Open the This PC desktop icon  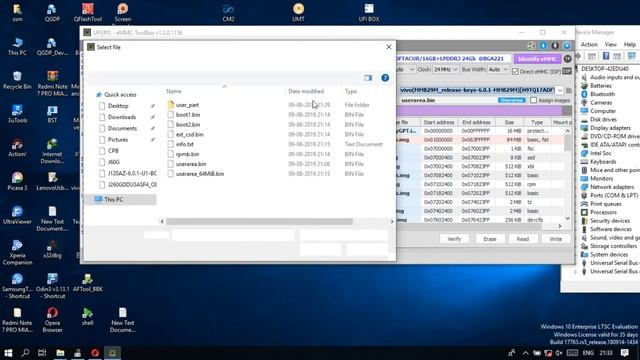(x=17, y=46)
